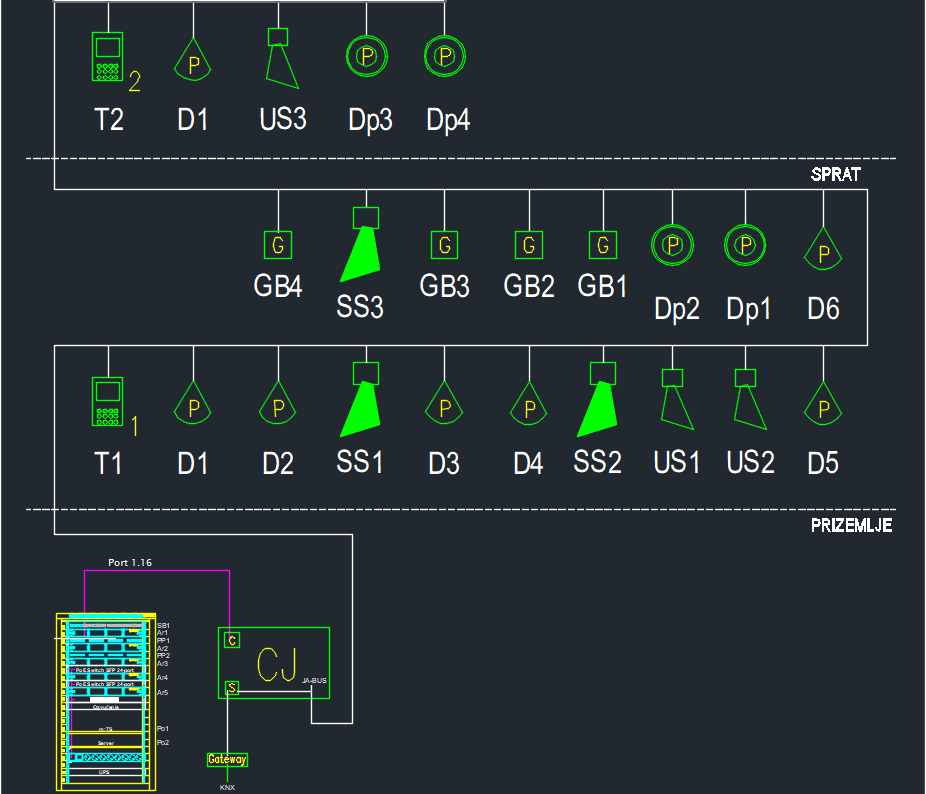Click the C terminal inside CJ panel

pyautogui.click(x=232, y=639)
